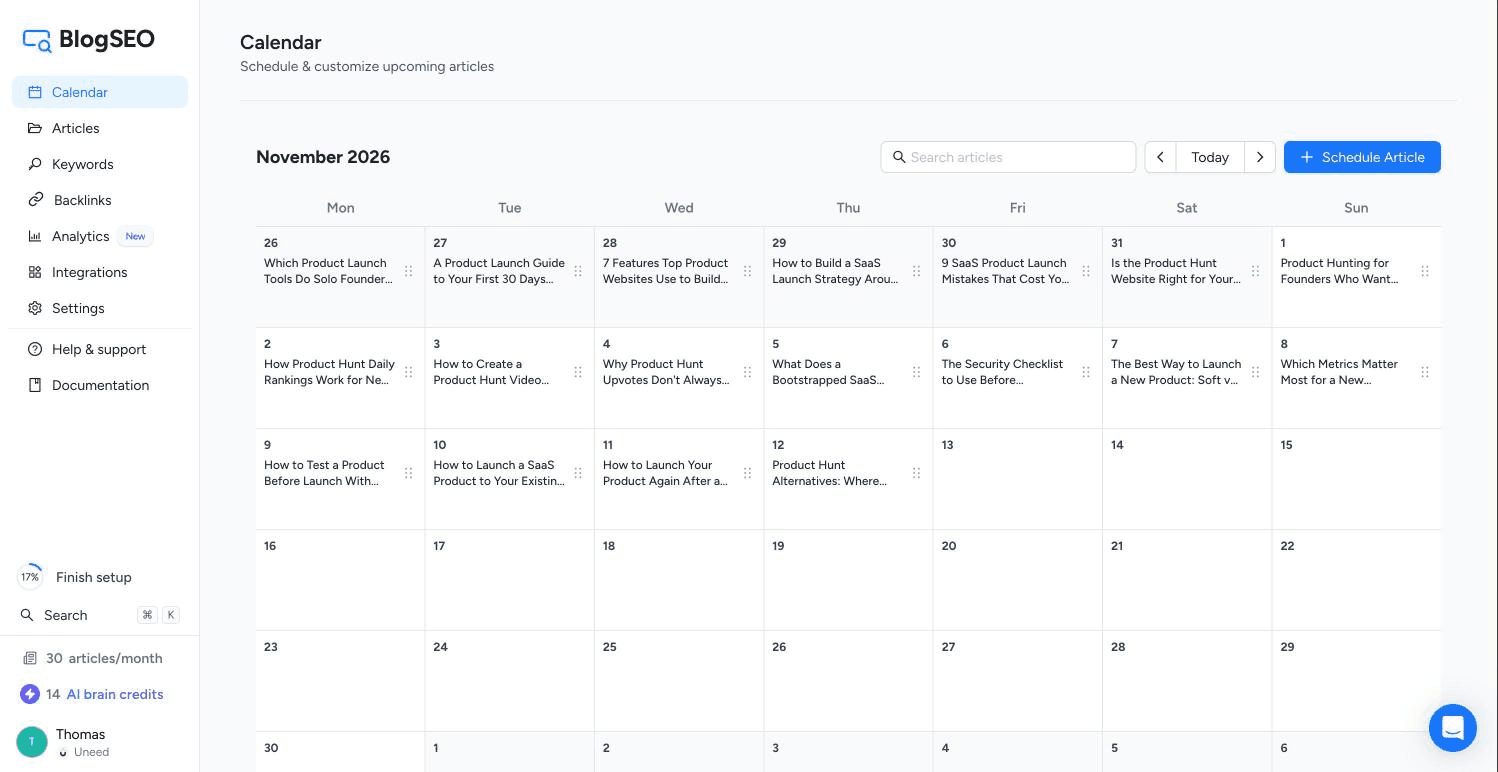Click the 17% setup progress ring
Image resolution: width=1498 pixels, height=772 pixels.
[30, 577]
